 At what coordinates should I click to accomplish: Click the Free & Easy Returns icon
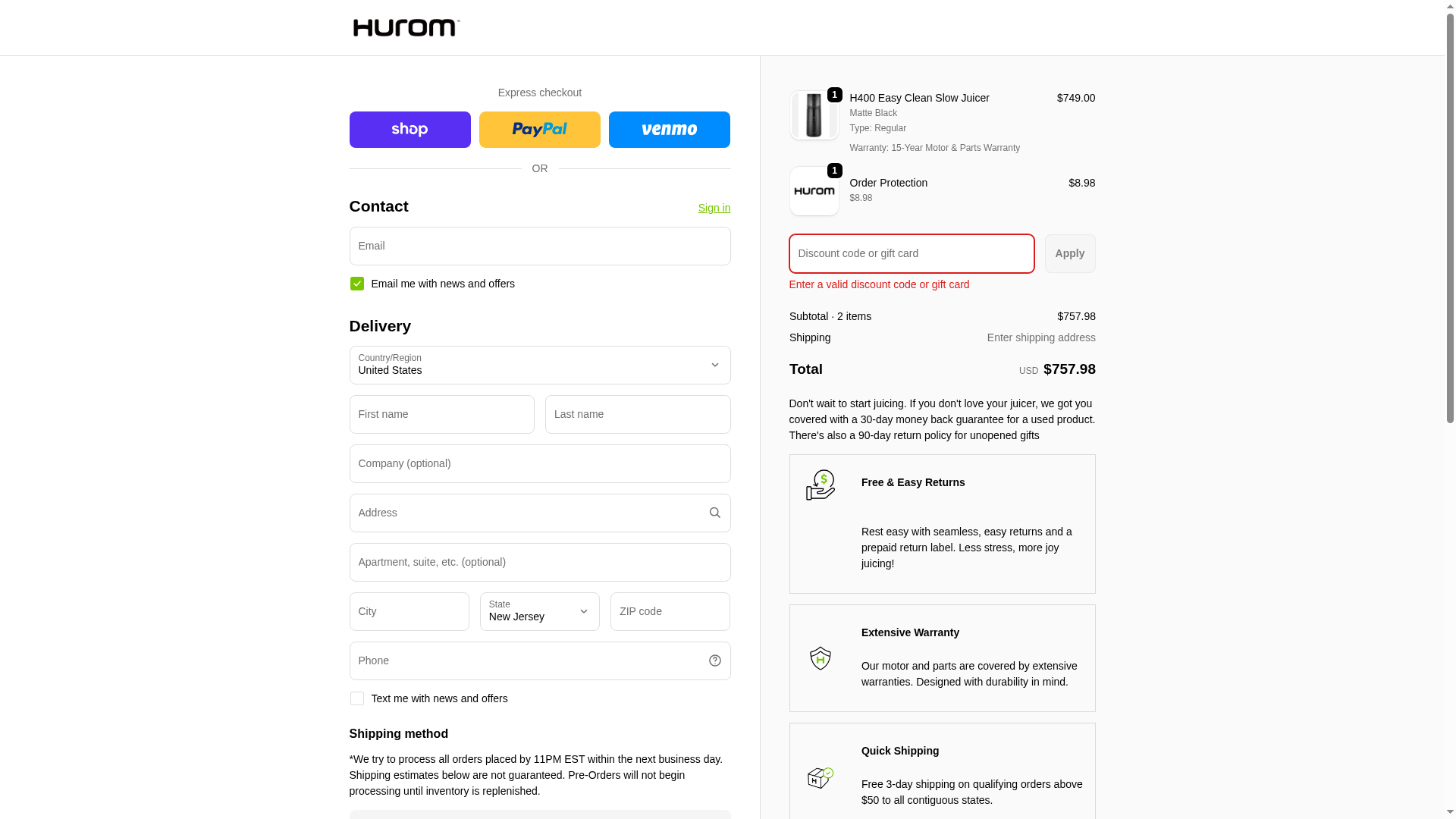[820, 485]
